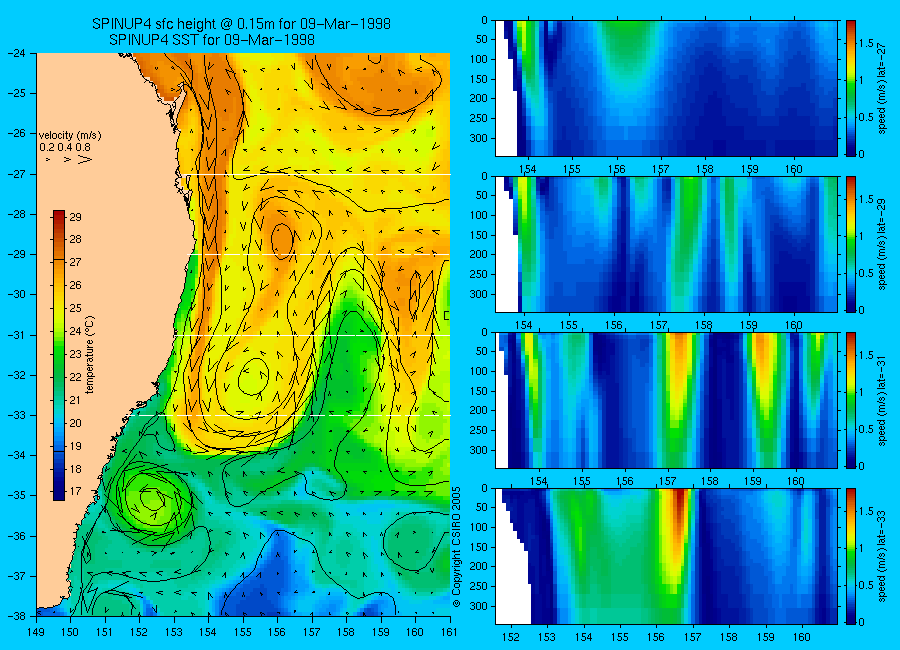Click the title "SPINUP4 sfc height @ 0.15m for 09-Mar-1998"

[x=241, y=24]
